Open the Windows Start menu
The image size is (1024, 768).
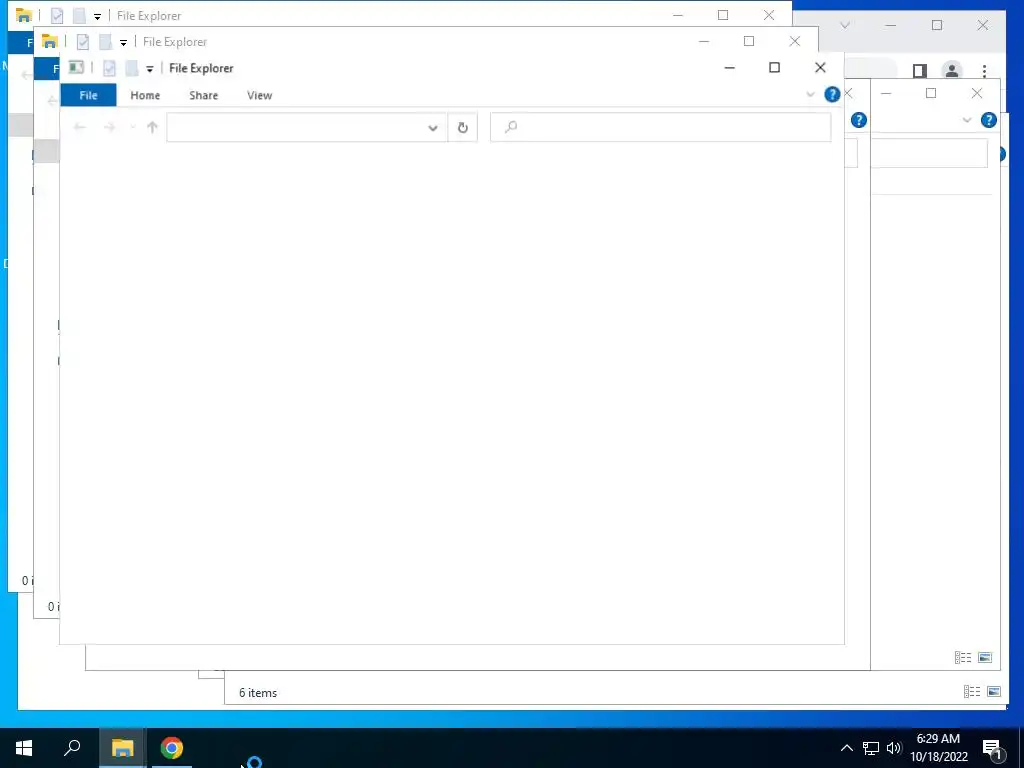coord(24,748)
